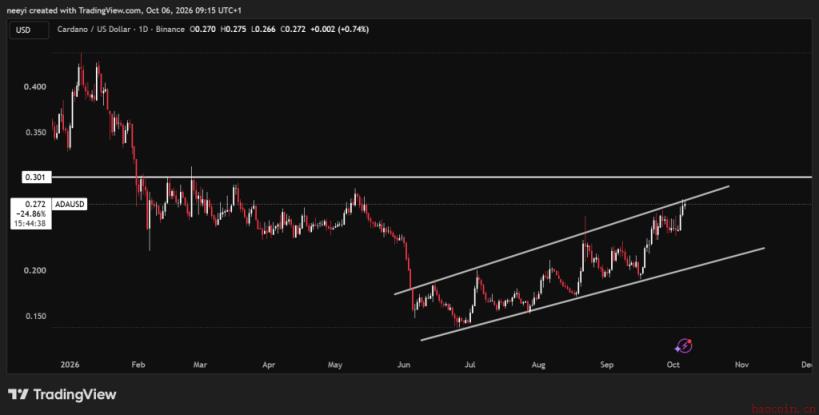
Task: Click the 0.150 price axis label
Action: [x=34, y=316]
